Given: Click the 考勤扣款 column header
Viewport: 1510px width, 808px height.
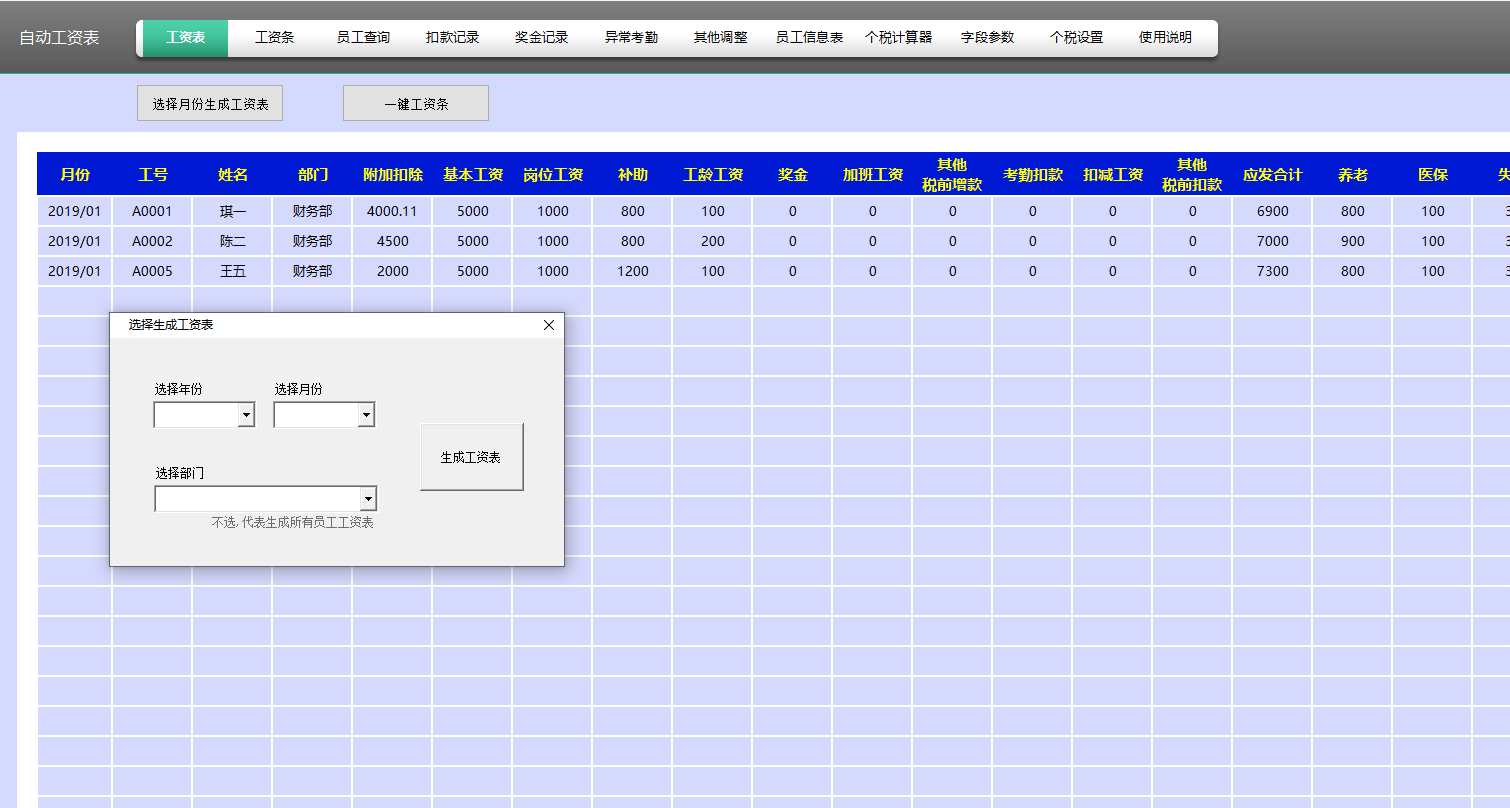Looking at the screenshot, I should pos(1032,175).
